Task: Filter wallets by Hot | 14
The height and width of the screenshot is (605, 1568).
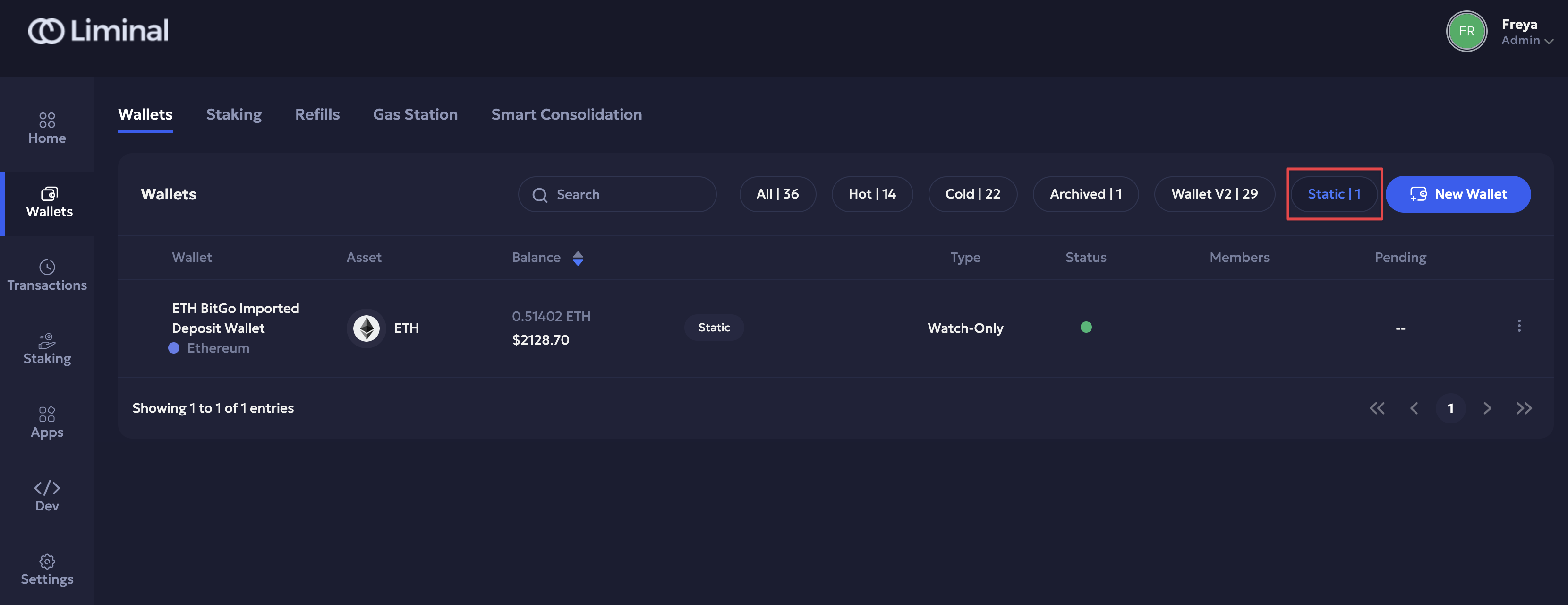Action: tap(872, 194)
